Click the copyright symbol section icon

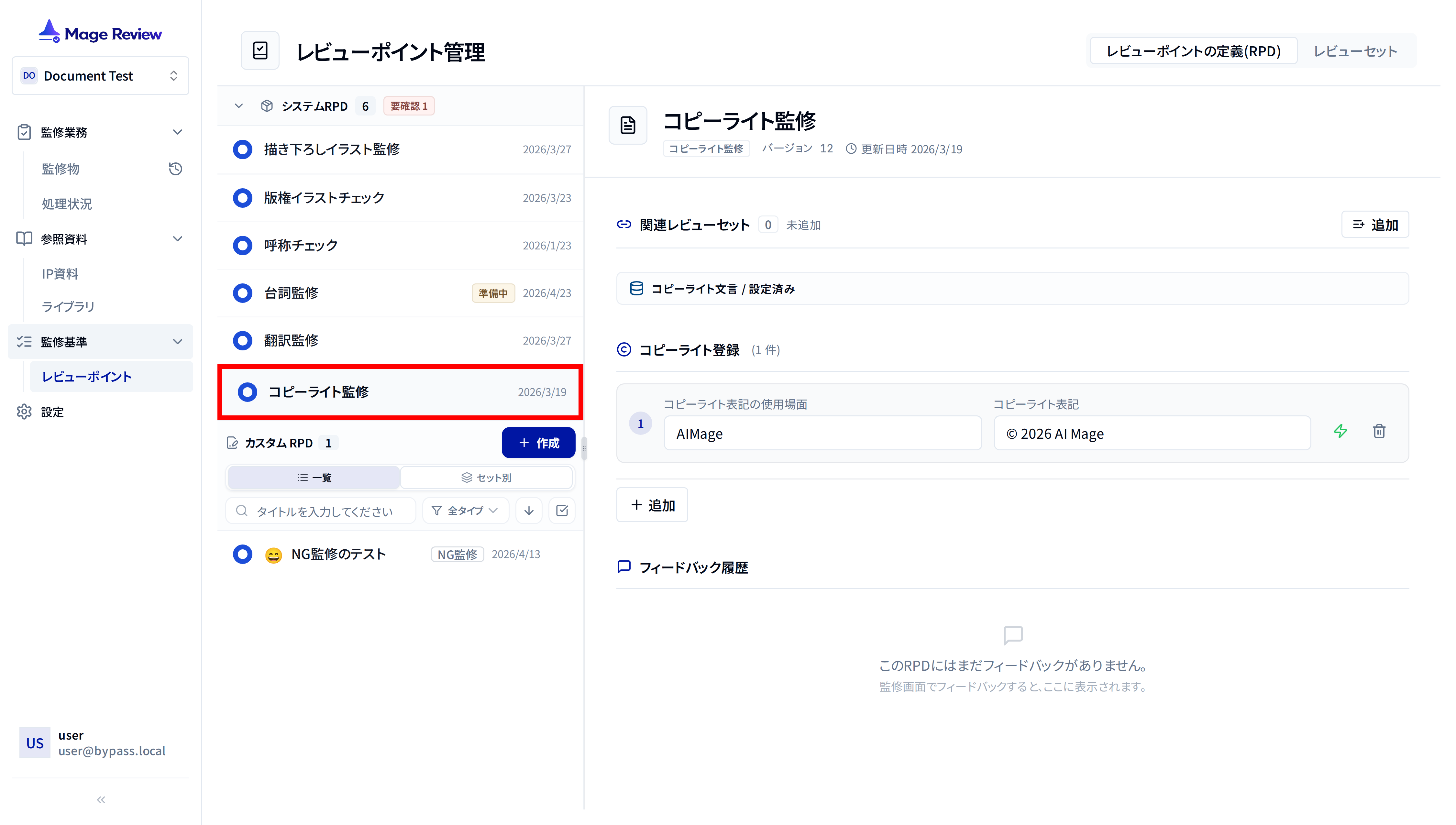(624, 350)
